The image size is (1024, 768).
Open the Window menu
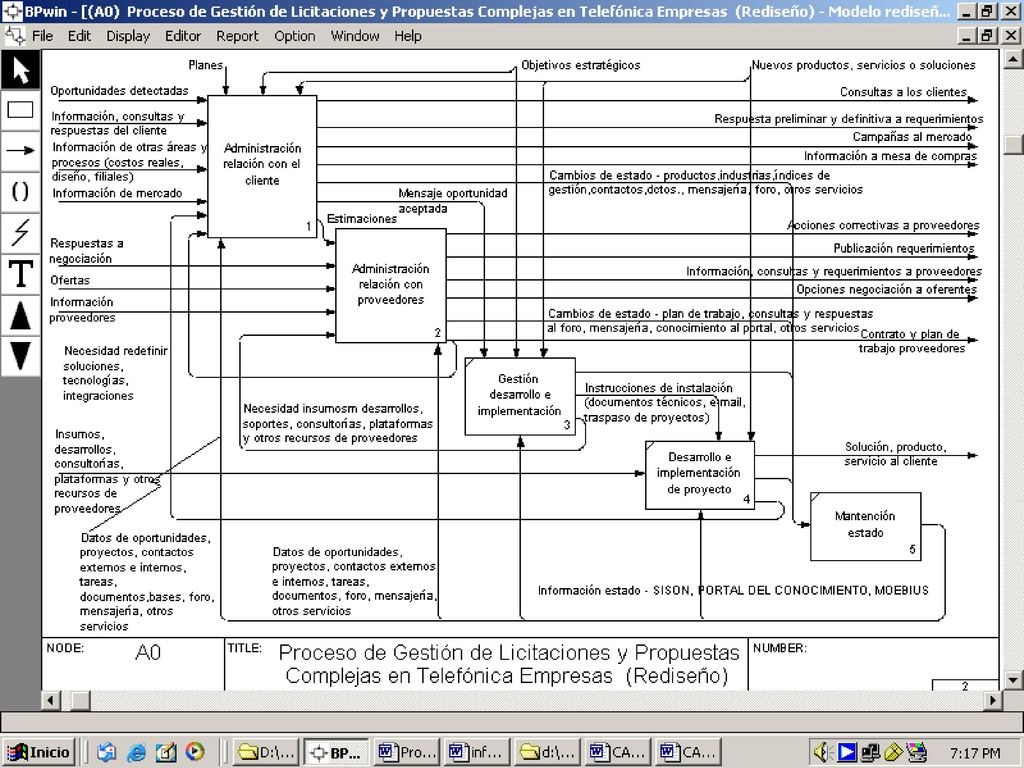(x=355, y=36)
